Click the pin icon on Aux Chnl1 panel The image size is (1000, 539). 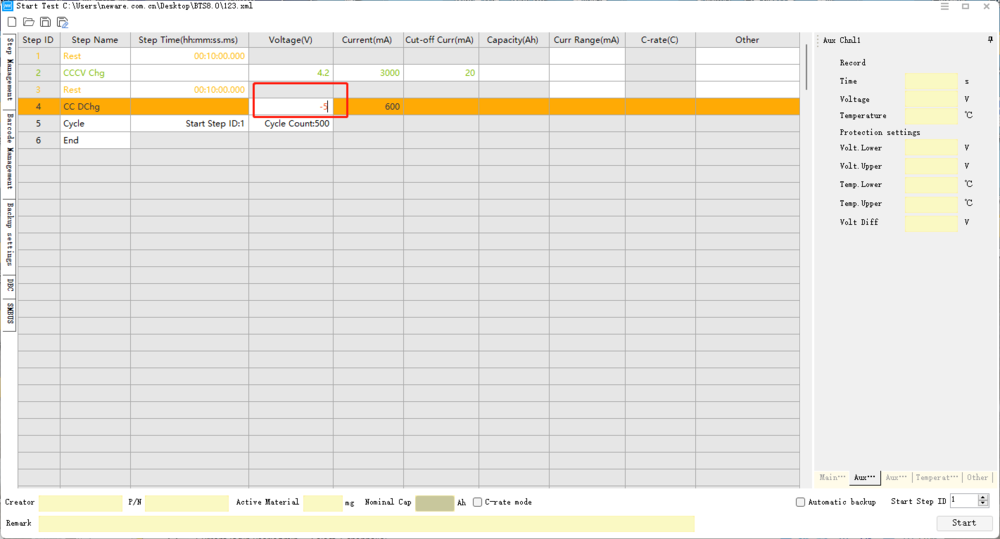pyautogui.click(x=989, y=40)
